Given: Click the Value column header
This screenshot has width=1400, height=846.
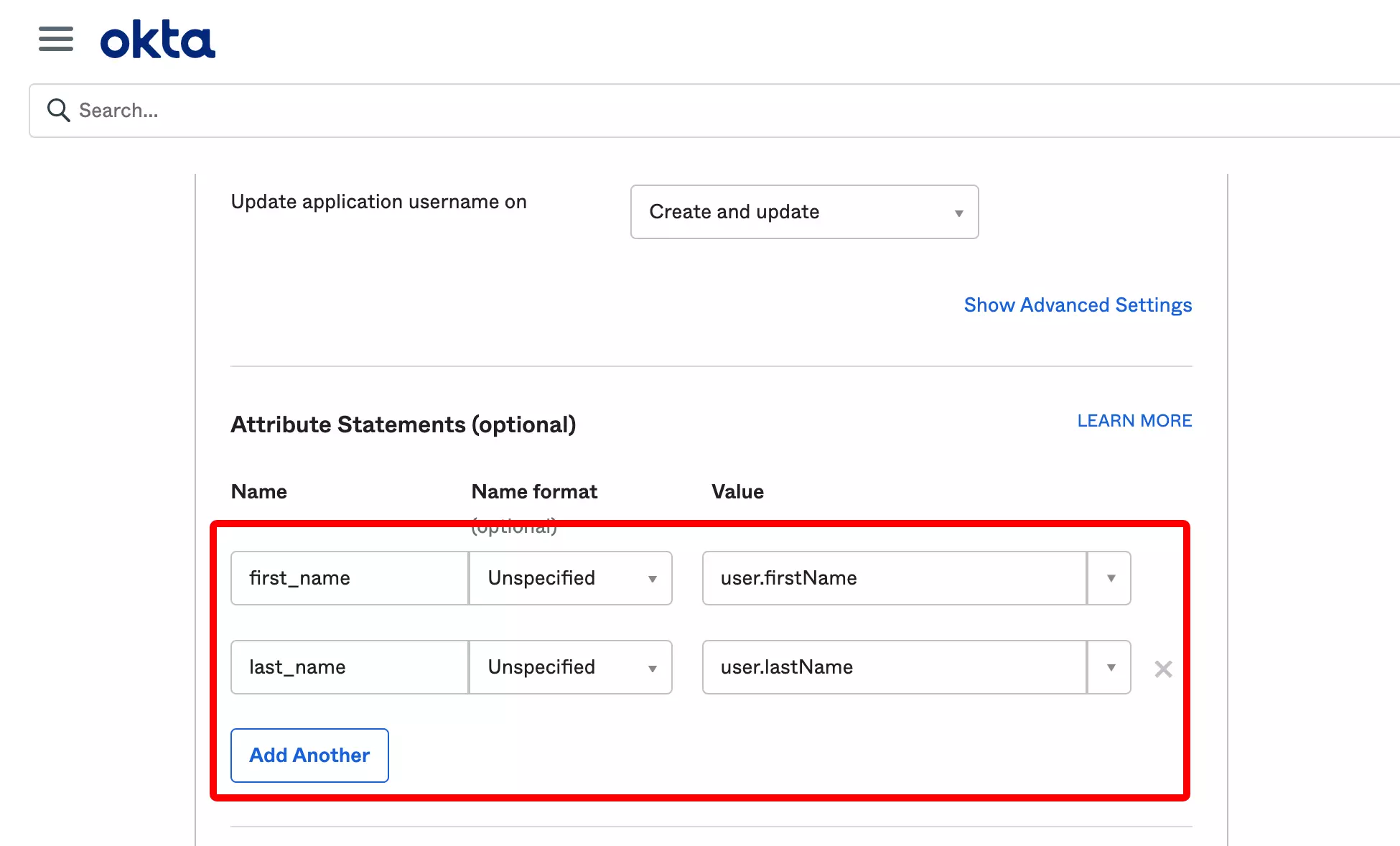Looking at the screenshot, I should pyautogui.click(x=737, y=492).
